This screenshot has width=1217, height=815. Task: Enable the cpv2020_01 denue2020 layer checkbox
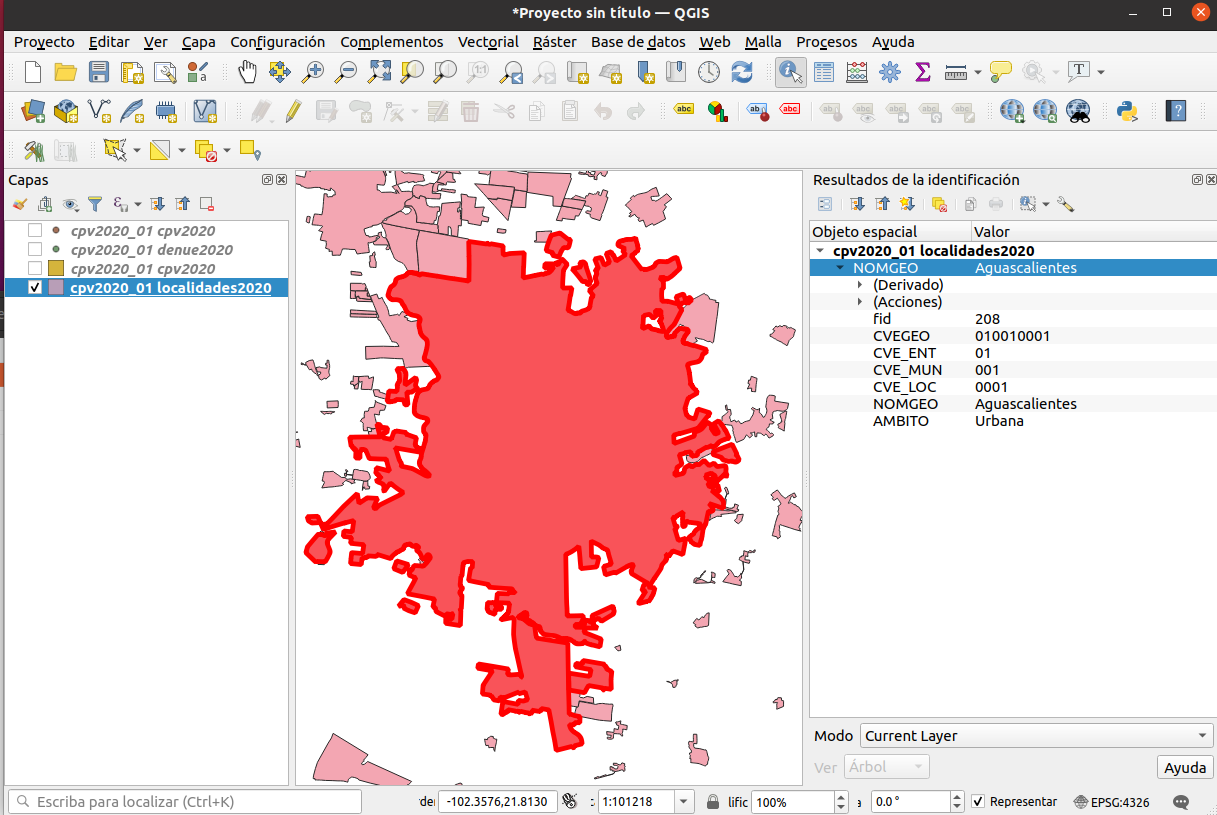tap(35, 250)
